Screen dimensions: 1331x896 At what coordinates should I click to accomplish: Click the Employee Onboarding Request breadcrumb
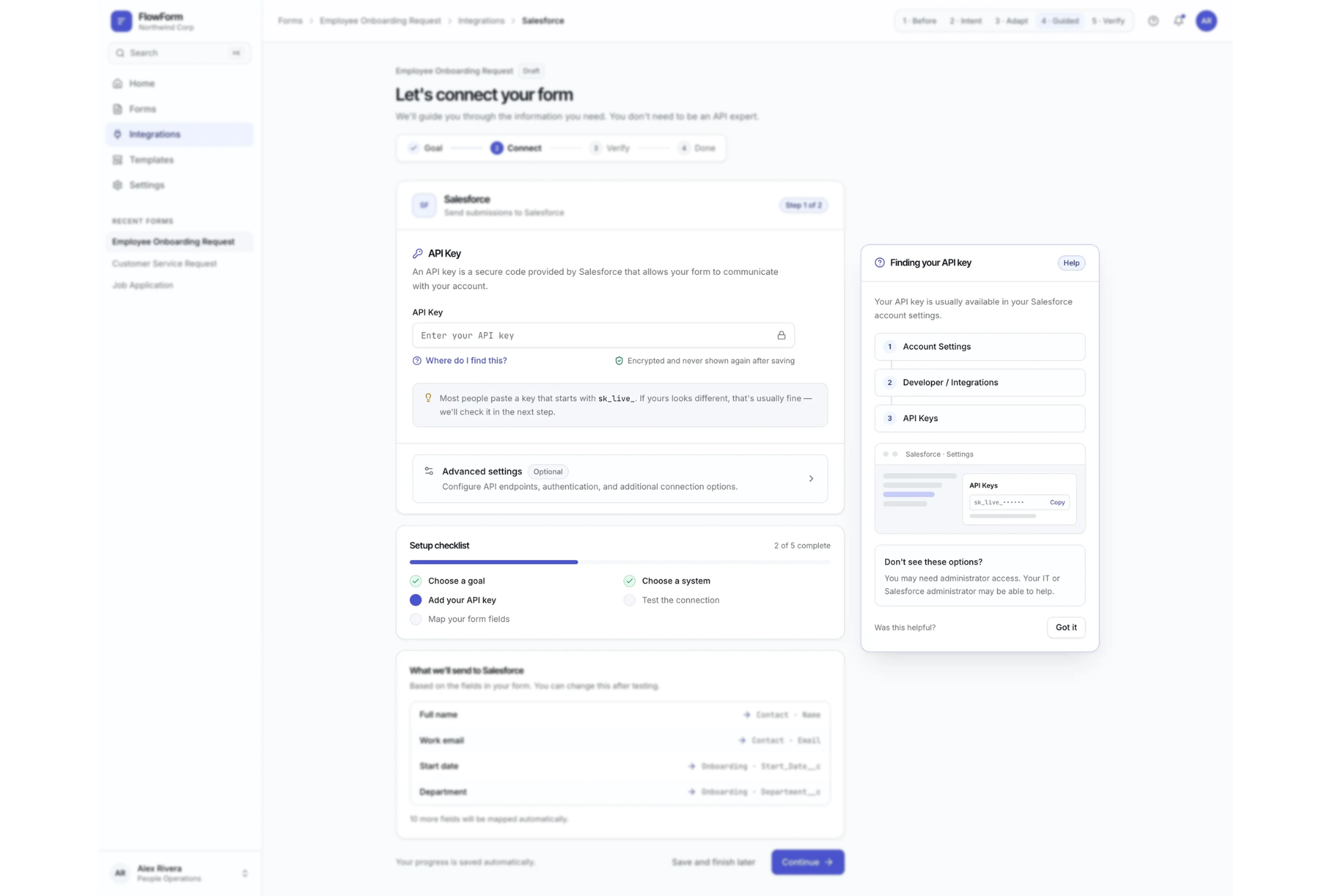click(380, 21)
